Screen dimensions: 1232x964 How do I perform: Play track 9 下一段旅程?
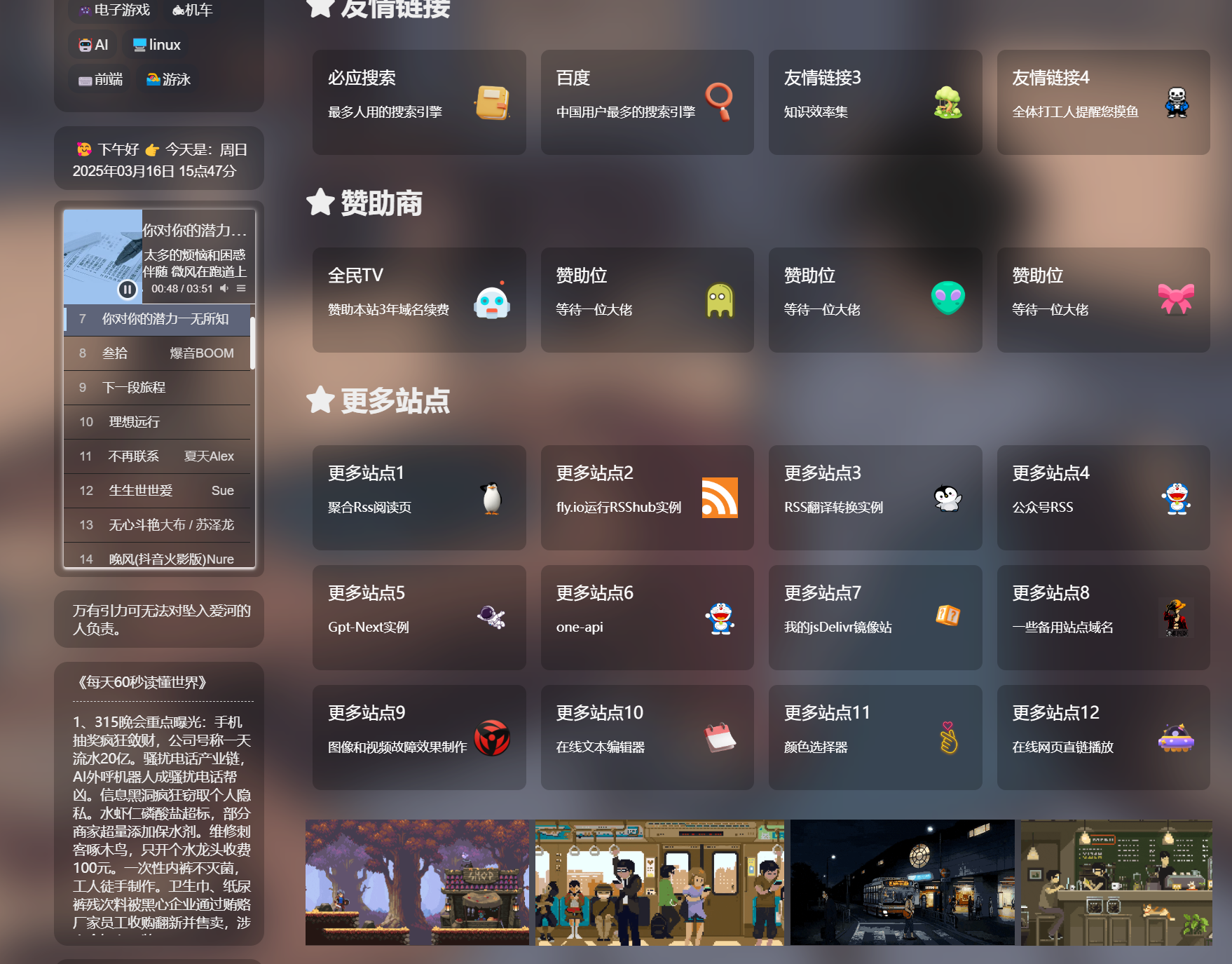coord(157,388)
